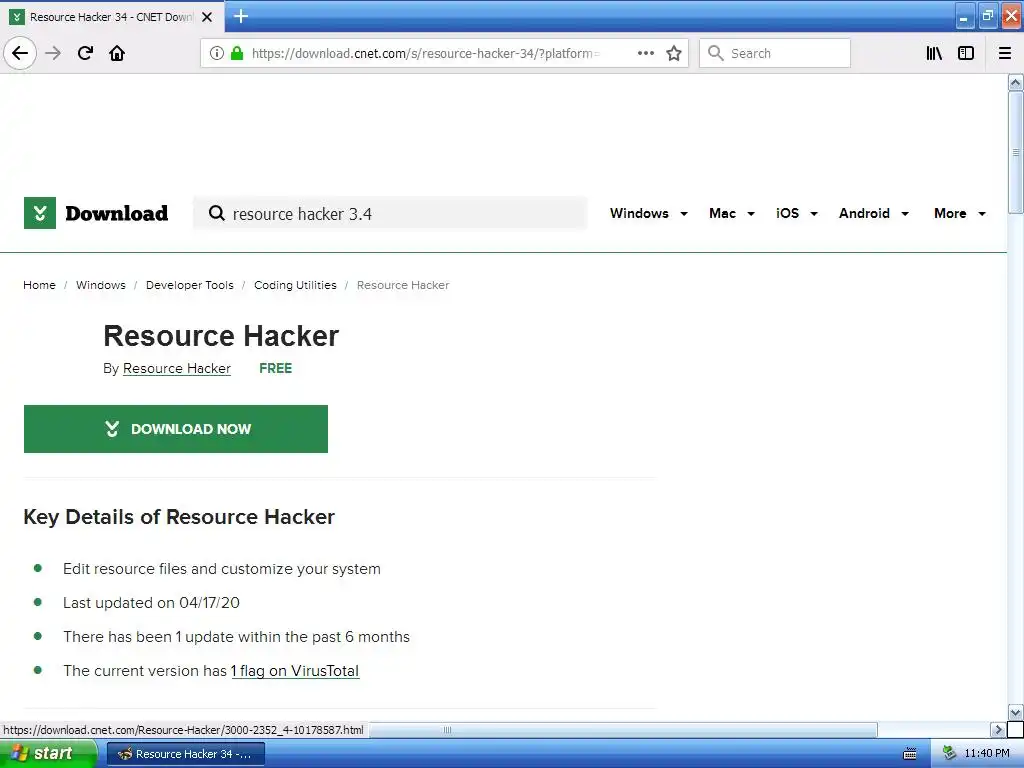Open the Windows XP start button
The image size is (1024, 768).
[48, 754]
